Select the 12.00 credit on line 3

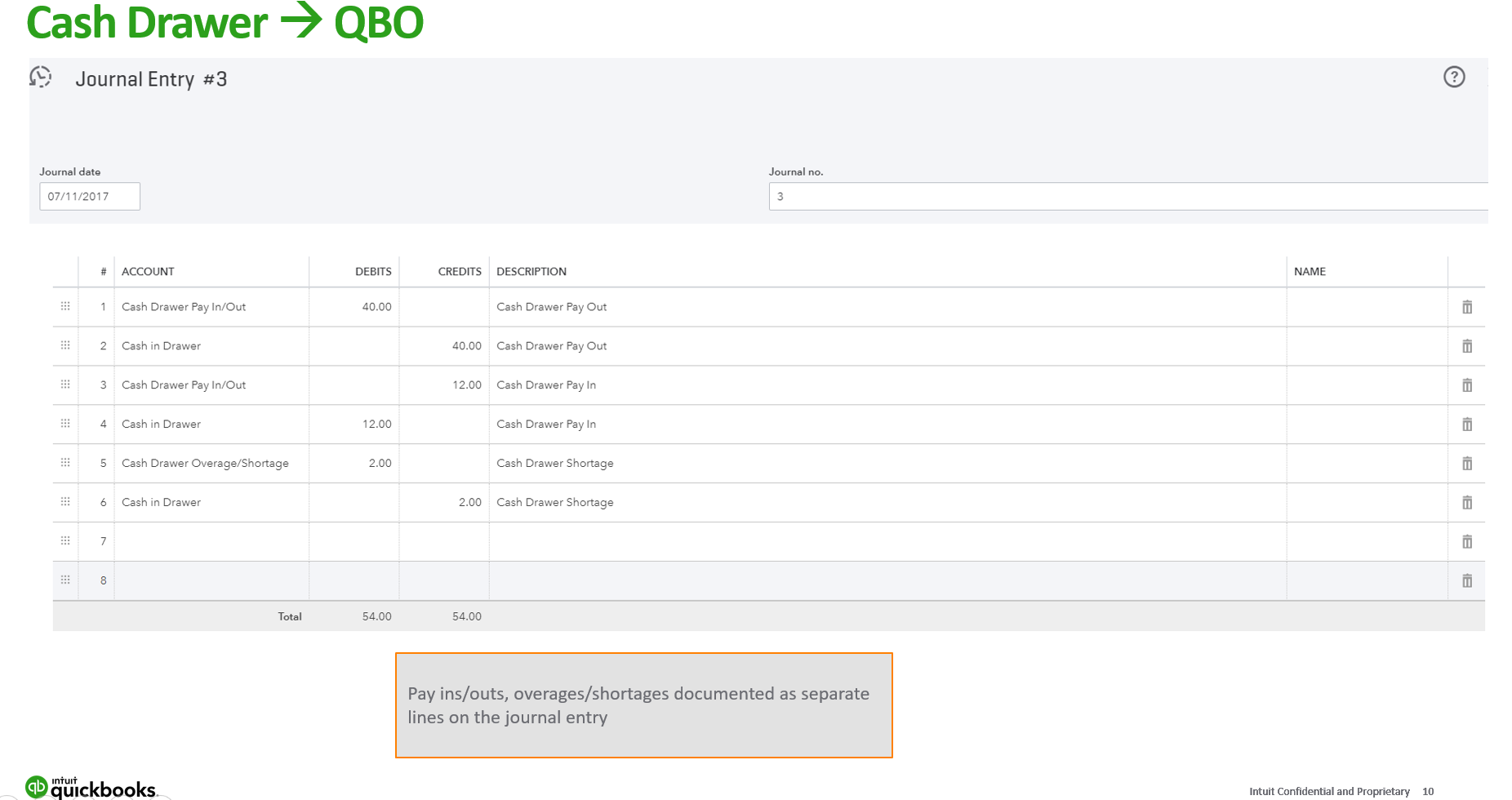coord(467,385)
